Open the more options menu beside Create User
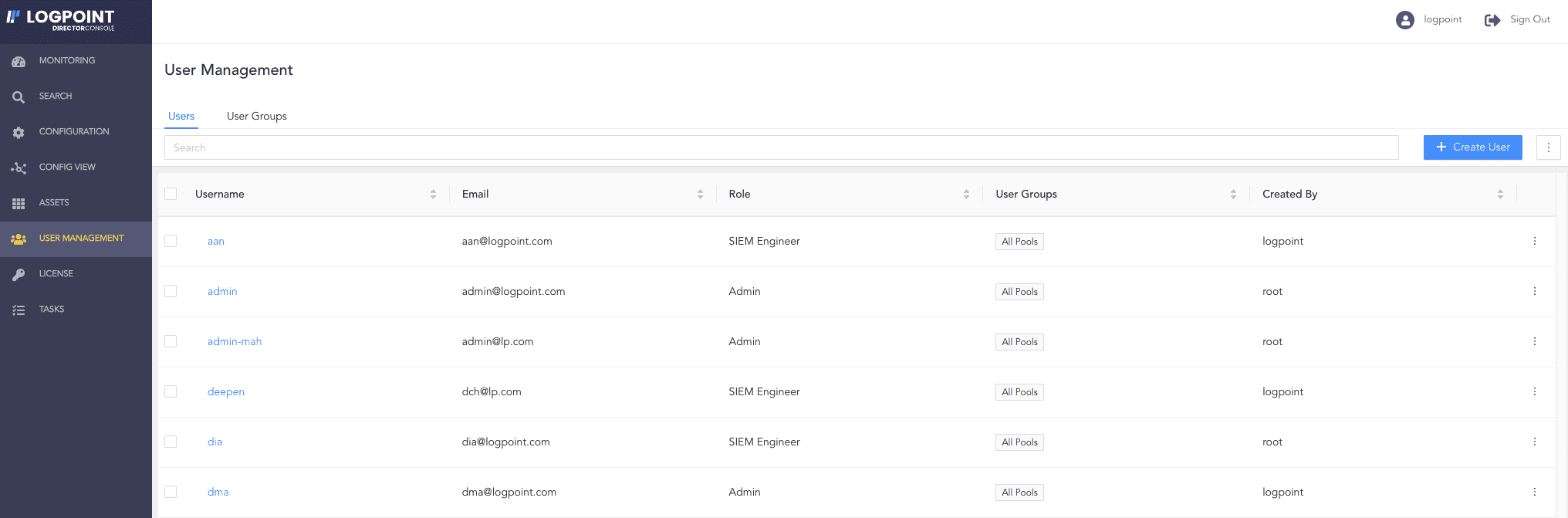Viewport: 1568px width, 518px height. click(x=1548, y=147)
